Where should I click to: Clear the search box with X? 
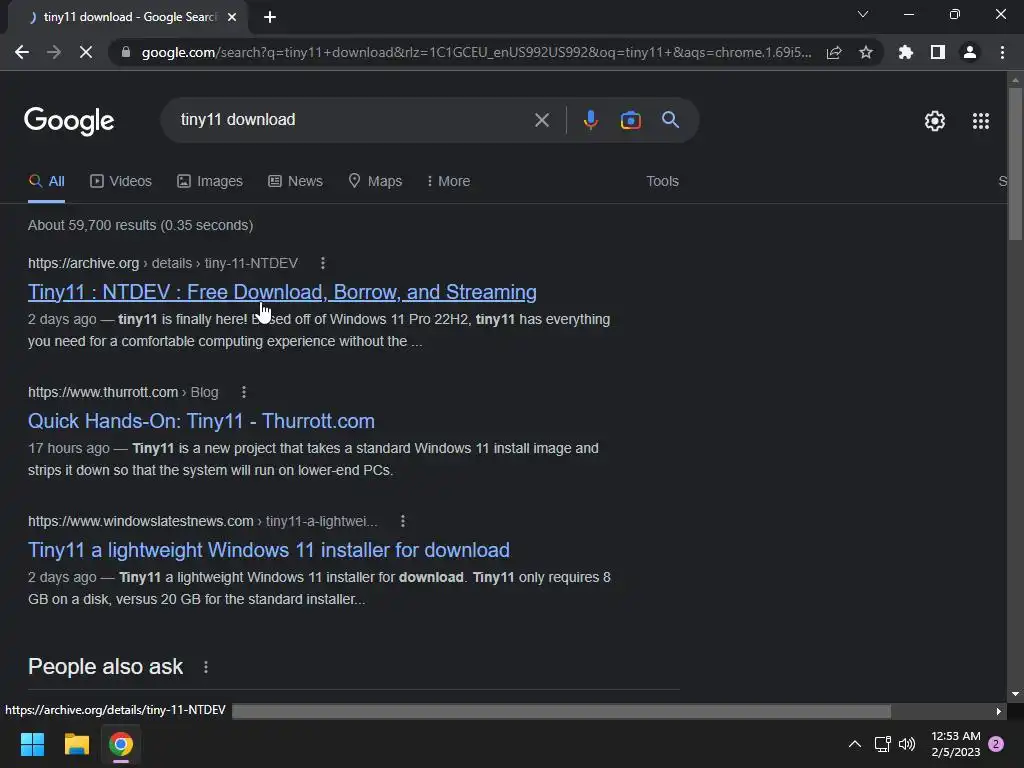(541, 120)
